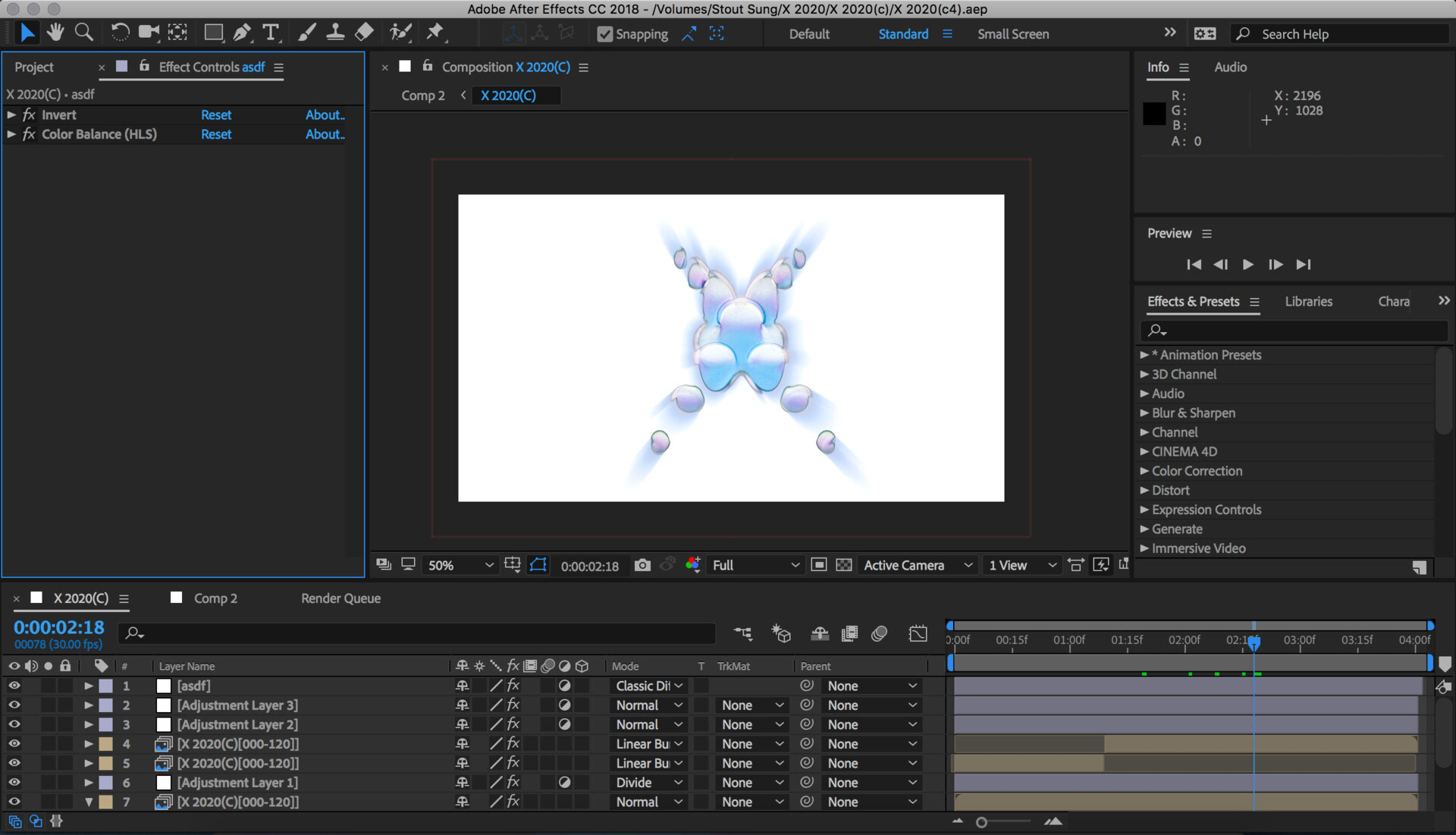The image size is (1456, 835).
Task: Toggle visibility of Adjustment Layer 1
Action: pos(14,783)
